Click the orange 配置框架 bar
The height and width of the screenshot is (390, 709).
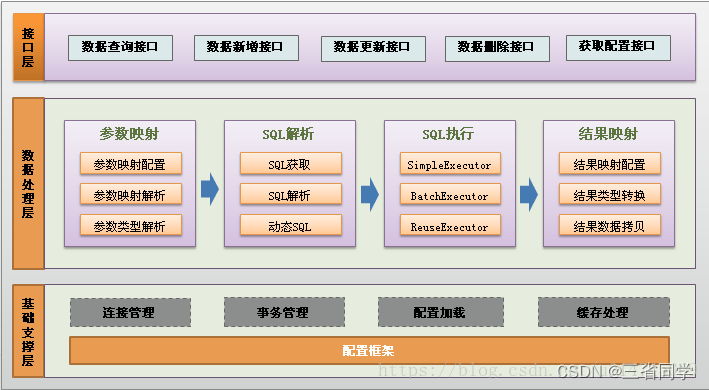pyautogui.click(x=369, y=350)
